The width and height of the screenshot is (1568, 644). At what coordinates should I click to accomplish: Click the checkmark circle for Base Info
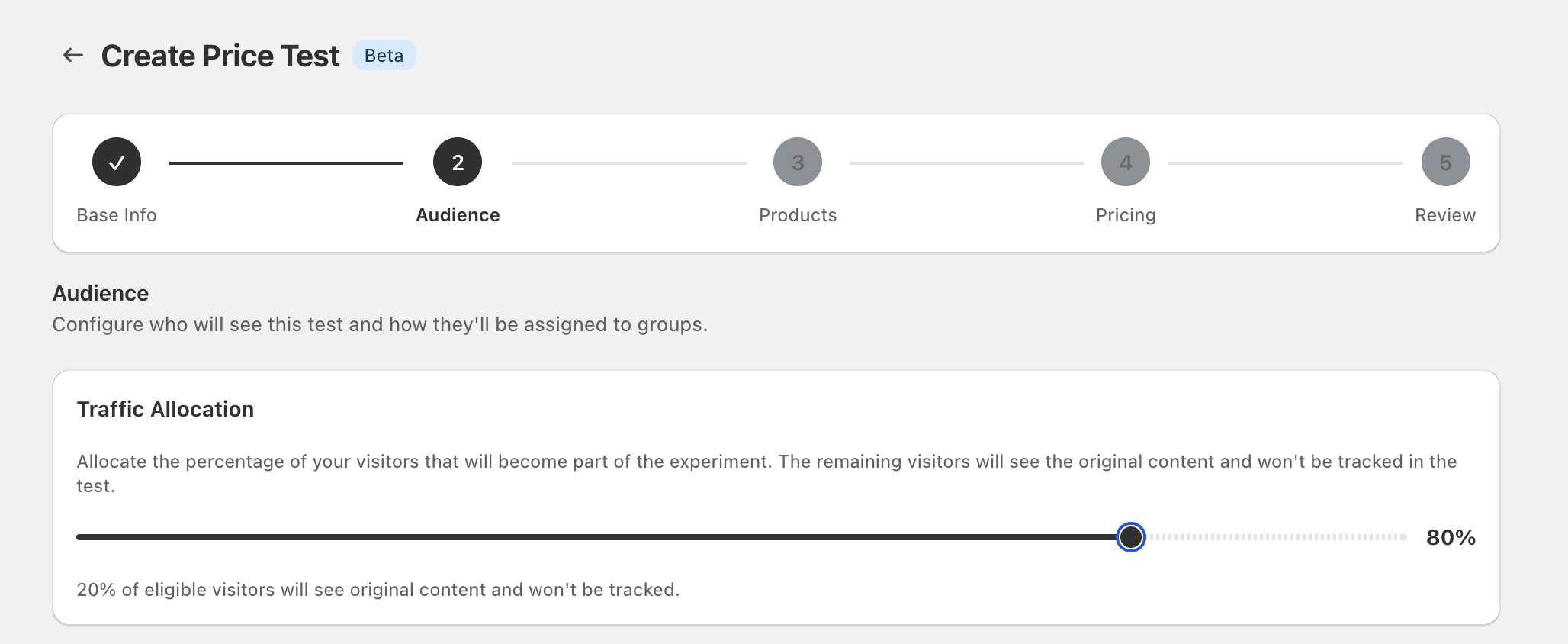[117, 162]
